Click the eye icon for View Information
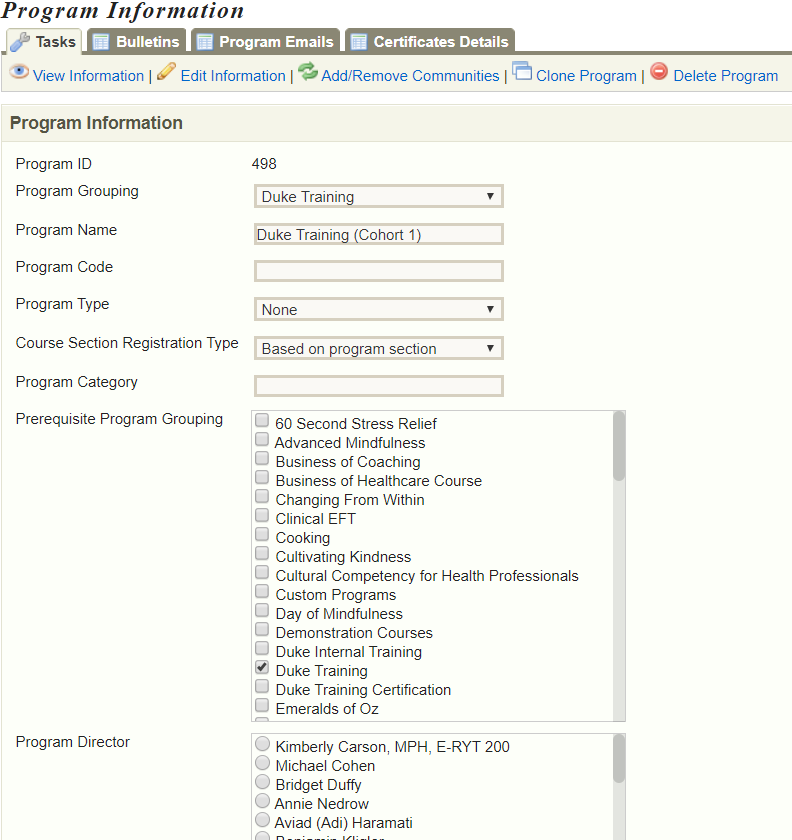 coord(19,71)
